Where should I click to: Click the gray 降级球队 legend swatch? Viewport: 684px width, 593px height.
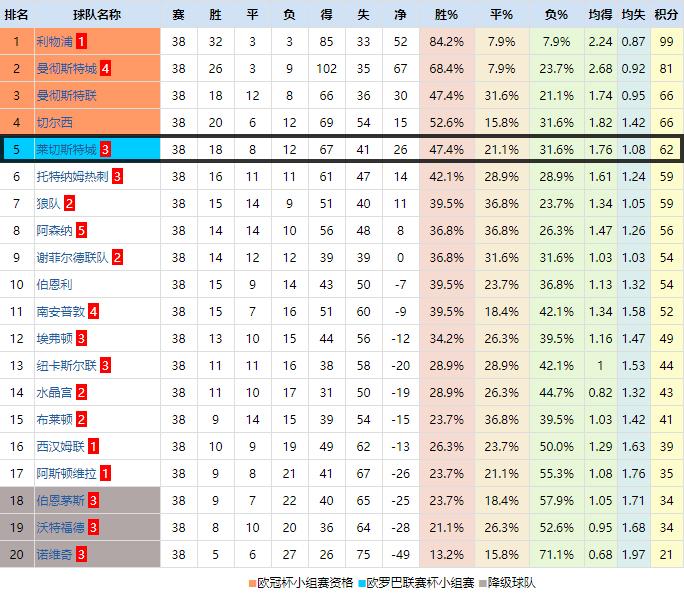484,582
